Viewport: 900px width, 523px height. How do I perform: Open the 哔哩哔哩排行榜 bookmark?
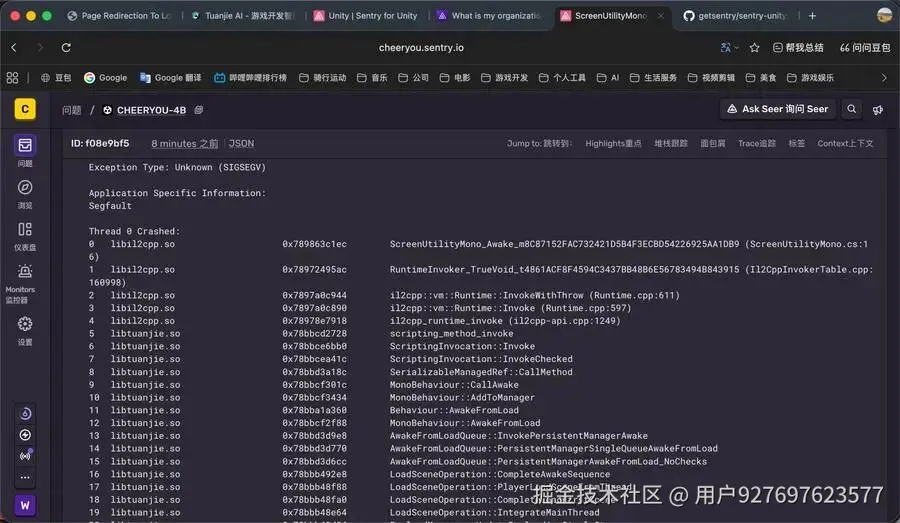click(x=250, y=78)
